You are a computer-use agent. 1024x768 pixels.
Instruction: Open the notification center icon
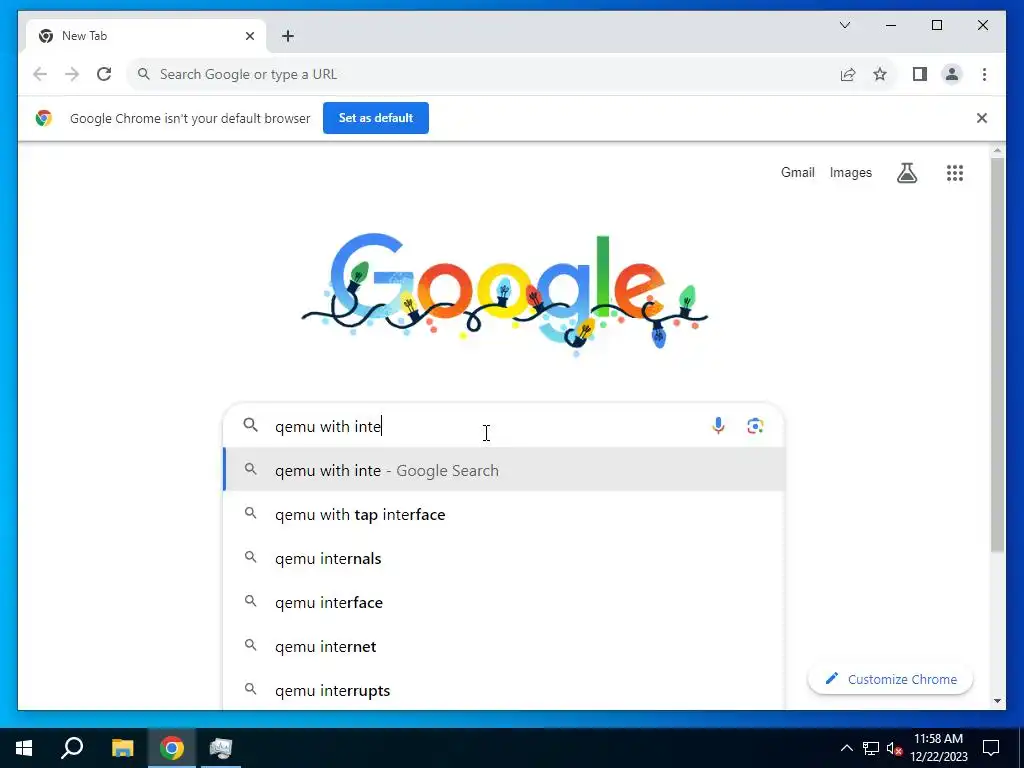click(991, 748)
